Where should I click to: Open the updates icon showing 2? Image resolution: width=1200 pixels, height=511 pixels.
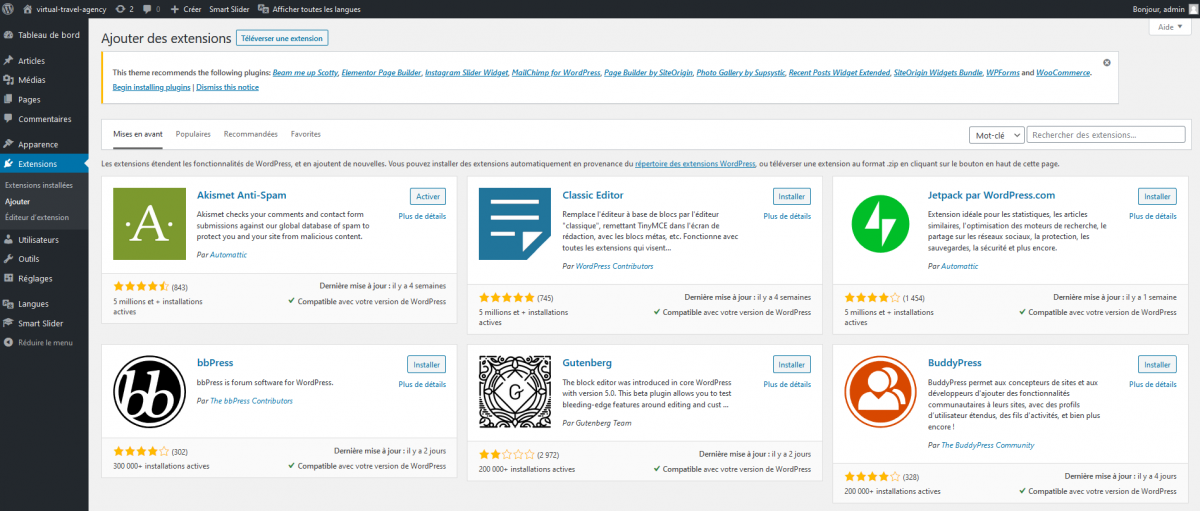125,9
